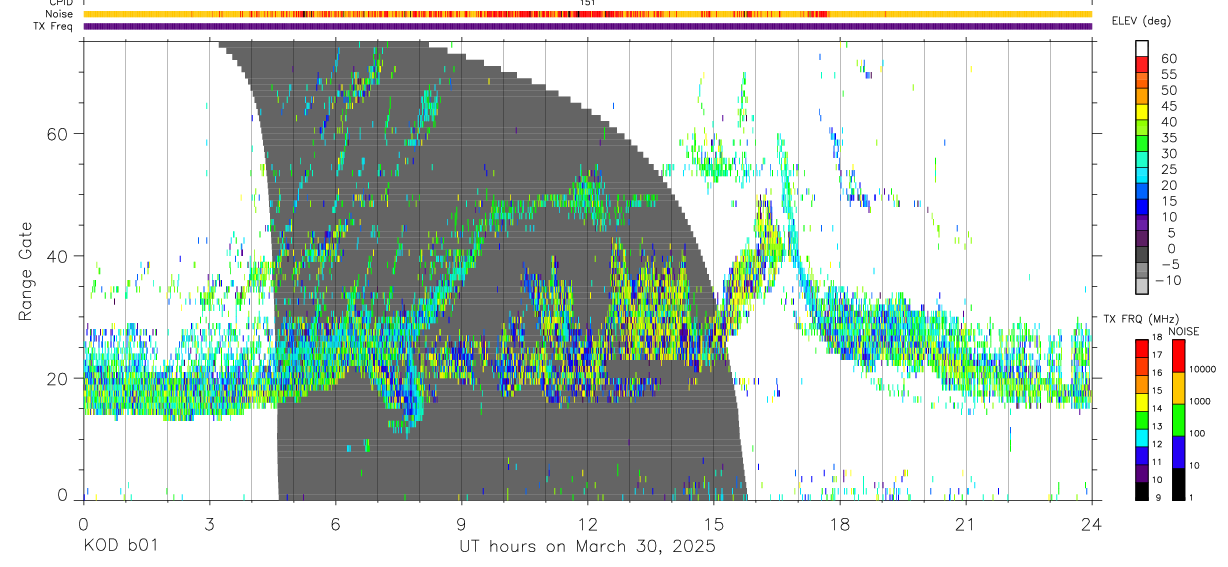Screen dimensions: 1228x567
Task: Click the white swatch atop ELEV legend
Action: tap(1142, 48)
